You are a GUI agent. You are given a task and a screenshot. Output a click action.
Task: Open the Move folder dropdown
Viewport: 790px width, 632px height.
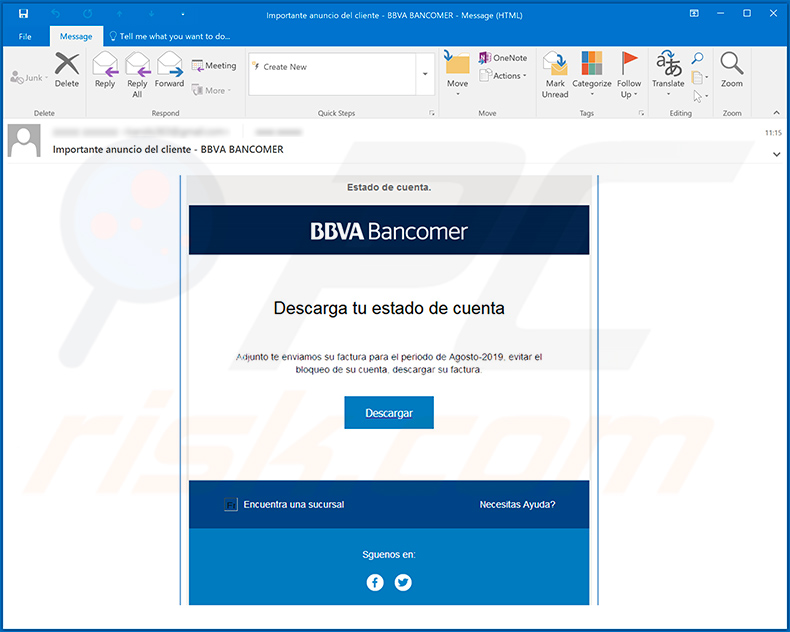[x=457, y=75]
